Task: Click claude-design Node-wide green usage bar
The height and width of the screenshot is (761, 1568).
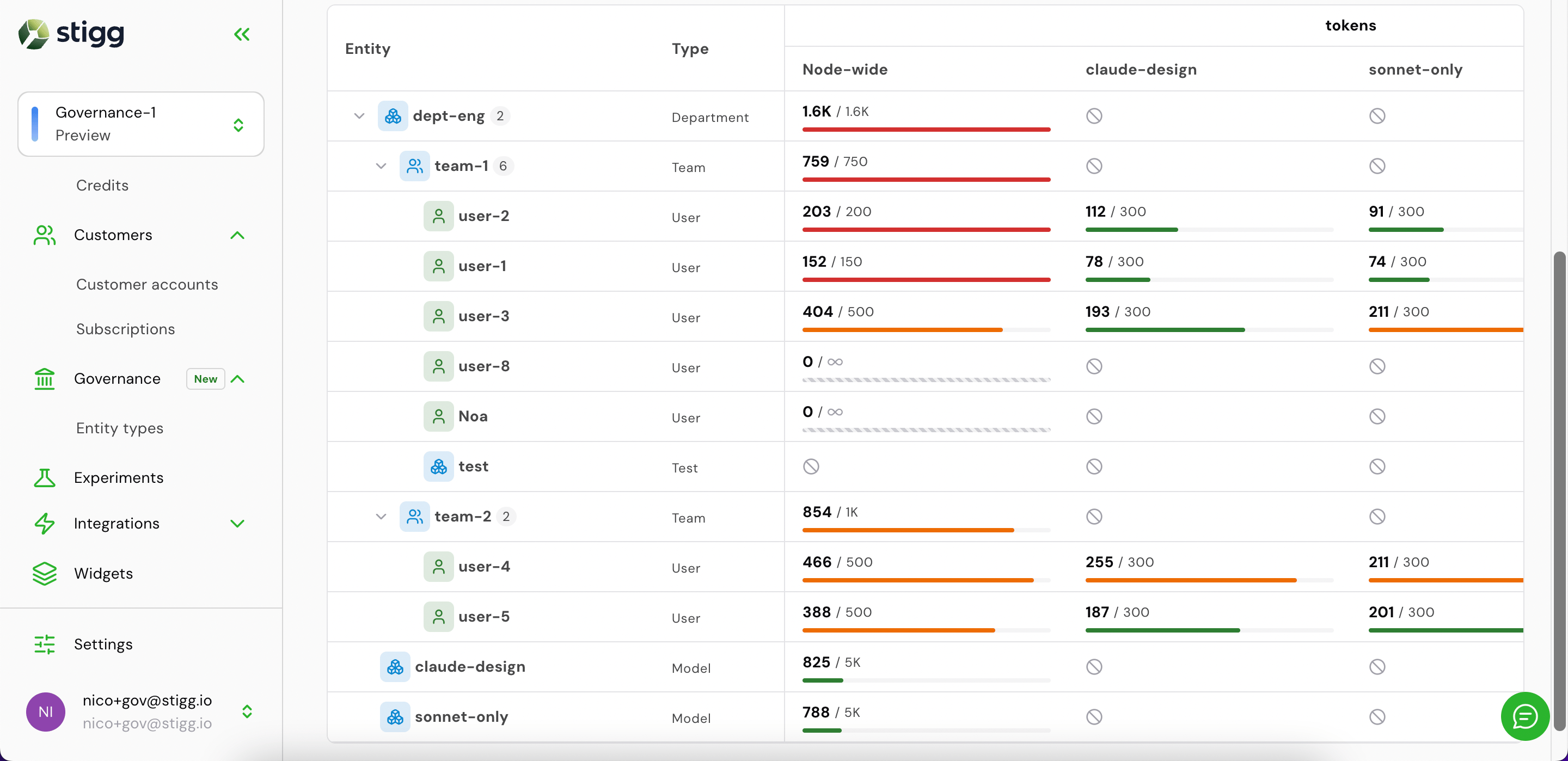Action: [823, 680]
